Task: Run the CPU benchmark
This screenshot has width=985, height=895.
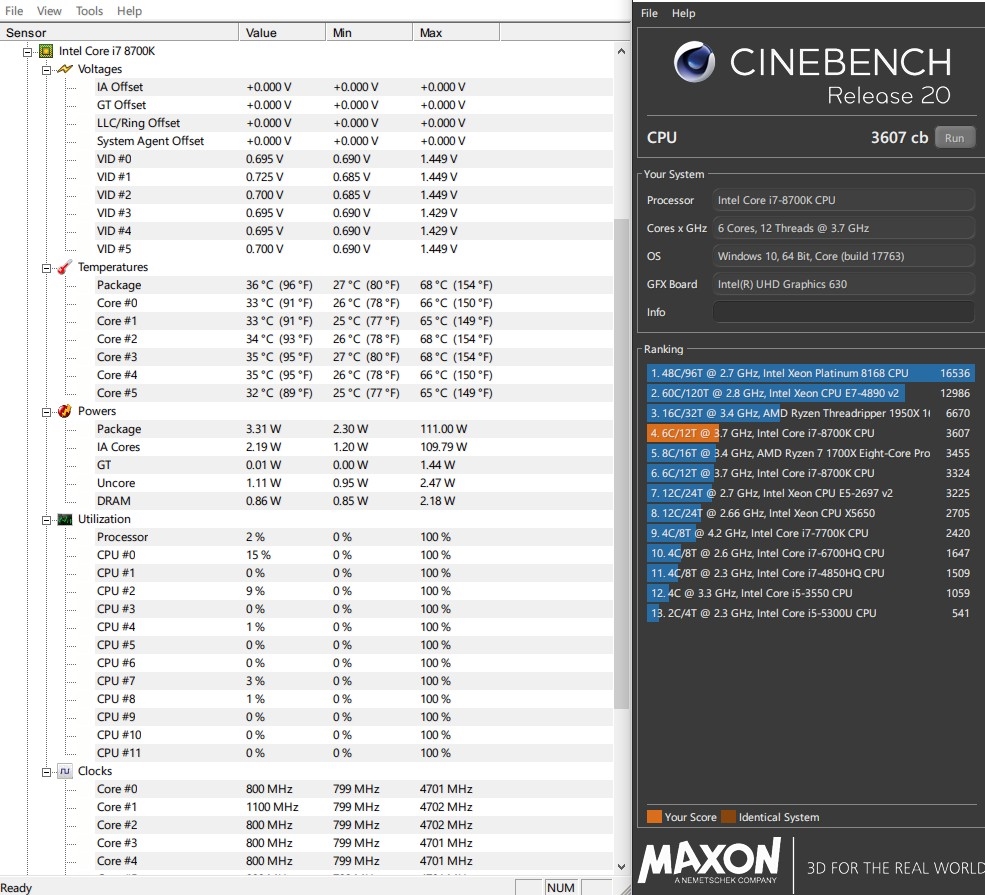Action: tap(954, 138)
